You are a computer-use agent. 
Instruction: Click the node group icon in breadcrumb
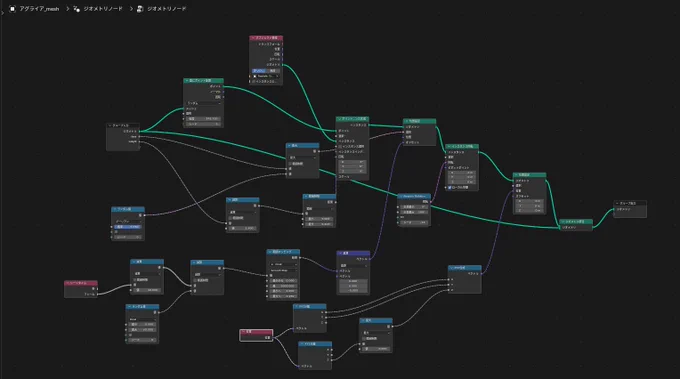click(140, 9)
